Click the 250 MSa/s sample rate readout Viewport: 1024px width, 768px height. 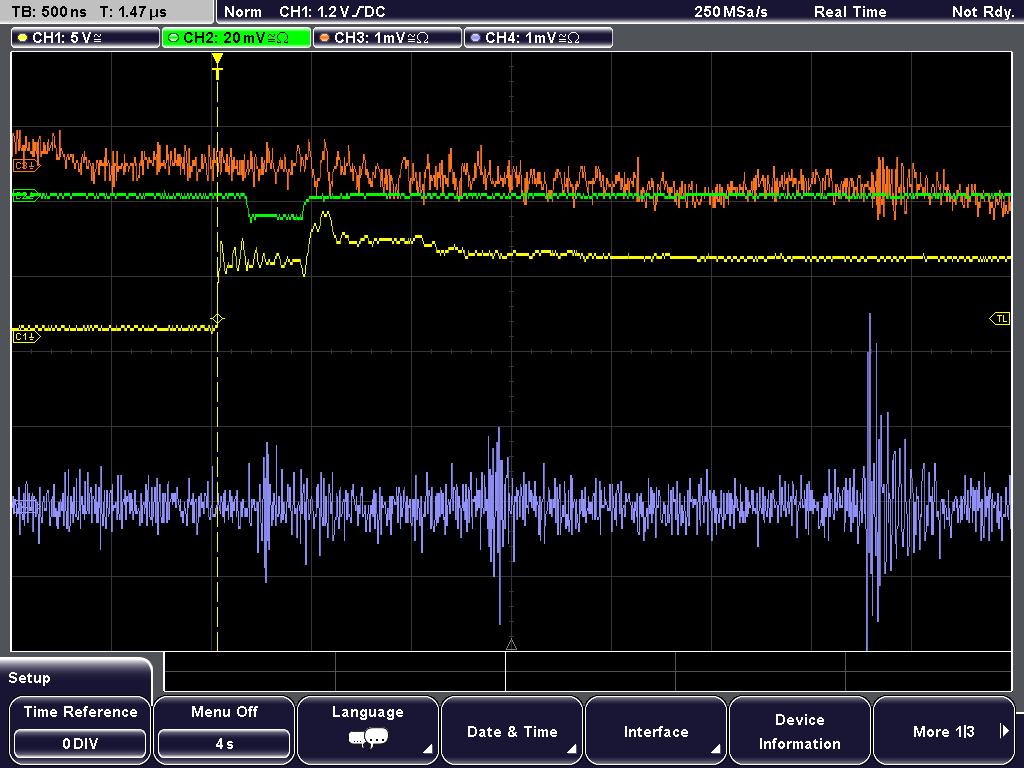pos(731,12)
